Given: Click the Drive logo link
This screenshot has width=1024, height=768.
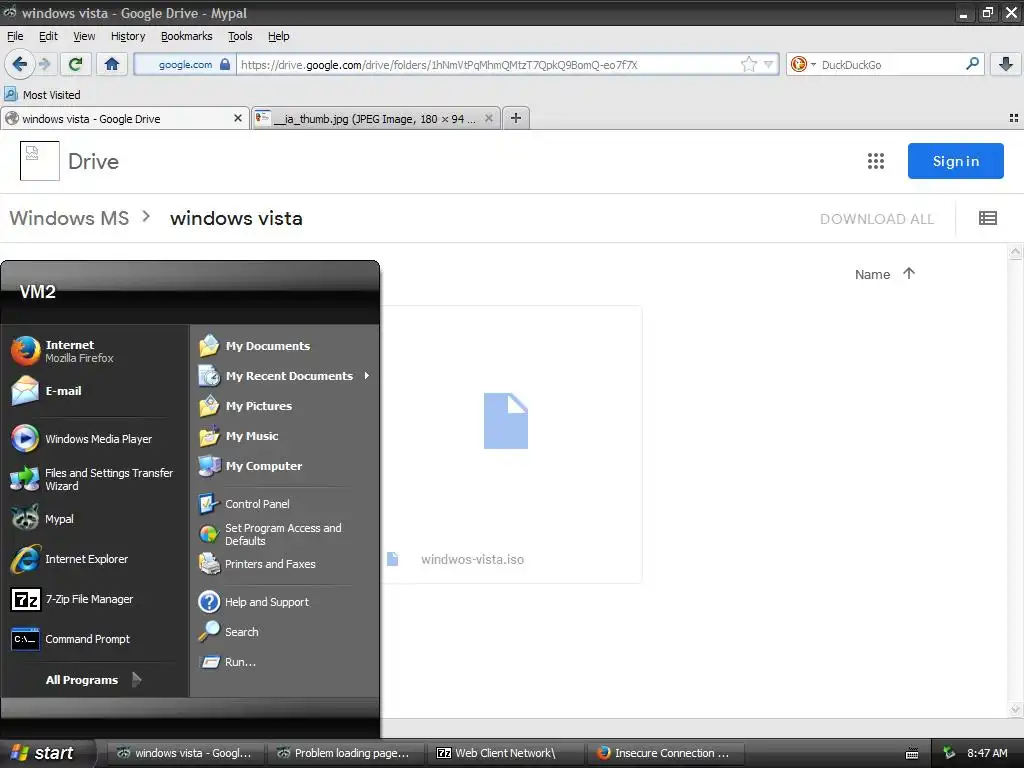Looking at the screenshot, I should 70,161.
